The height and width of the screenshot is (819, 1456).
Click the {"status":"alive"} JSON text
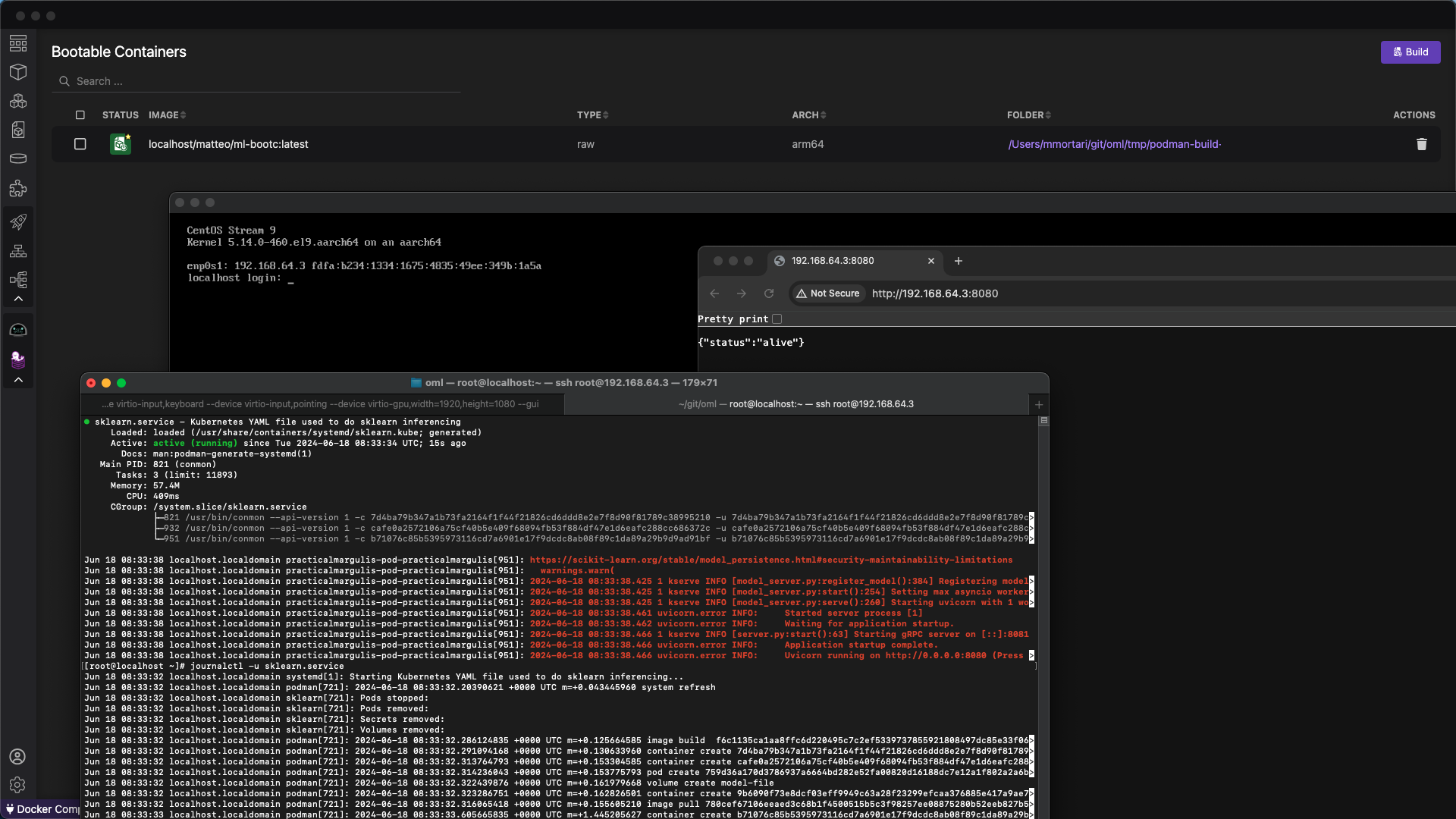[x=751, y=343]
